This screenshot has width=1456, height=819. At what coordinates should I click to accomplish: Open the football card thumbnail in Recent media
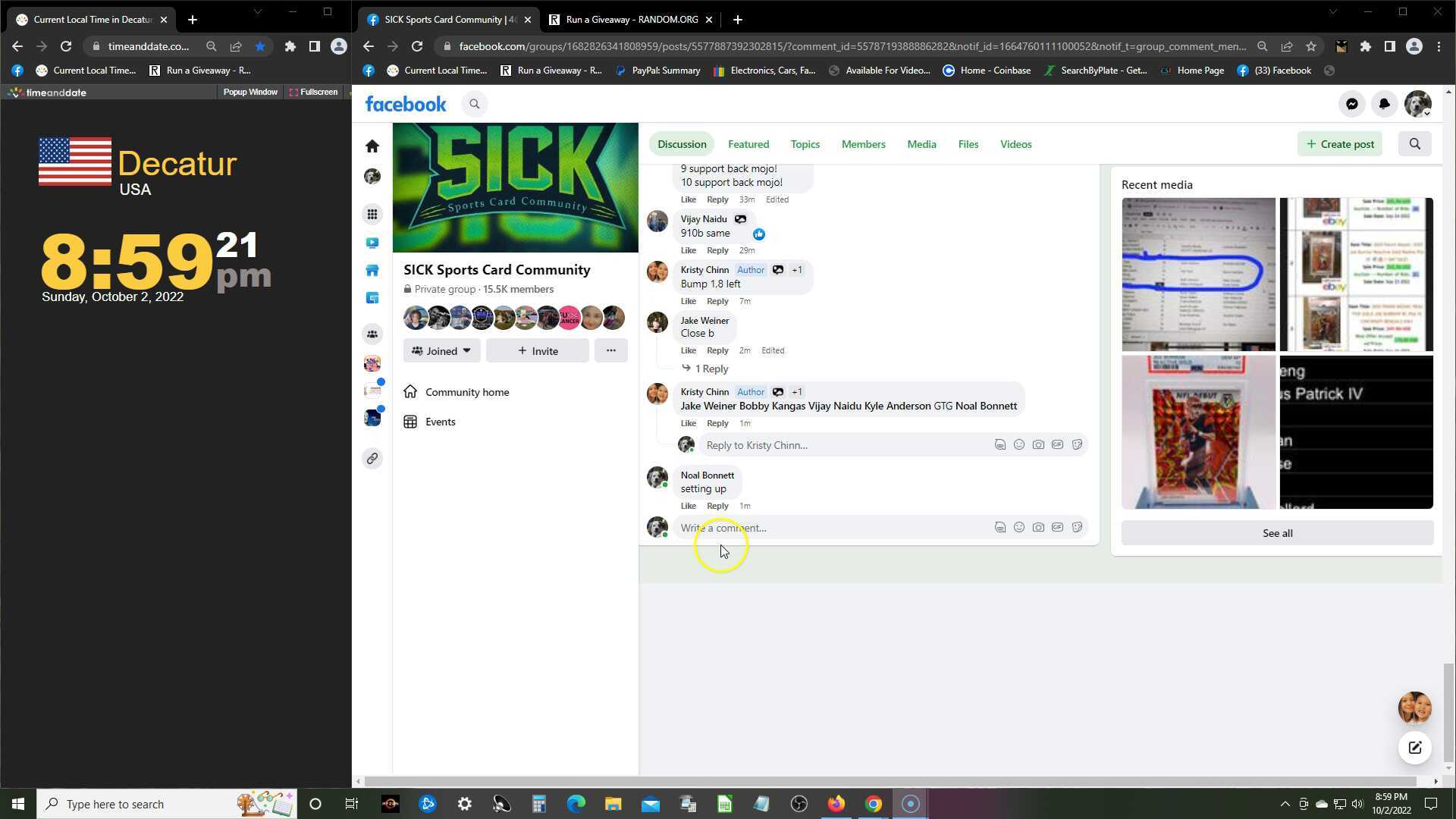point(1198,432)
